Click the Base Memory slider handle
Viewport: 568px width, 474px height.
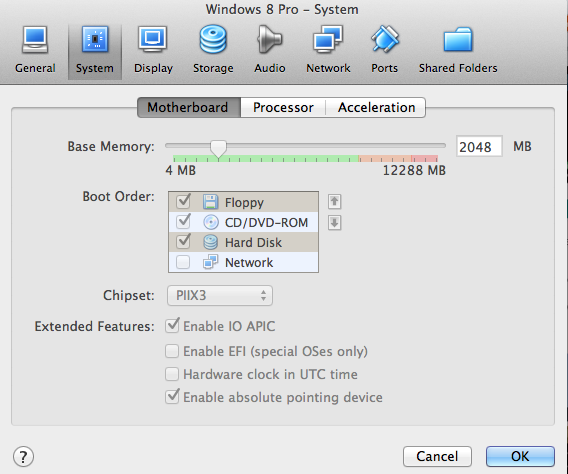tap(218, 148)
